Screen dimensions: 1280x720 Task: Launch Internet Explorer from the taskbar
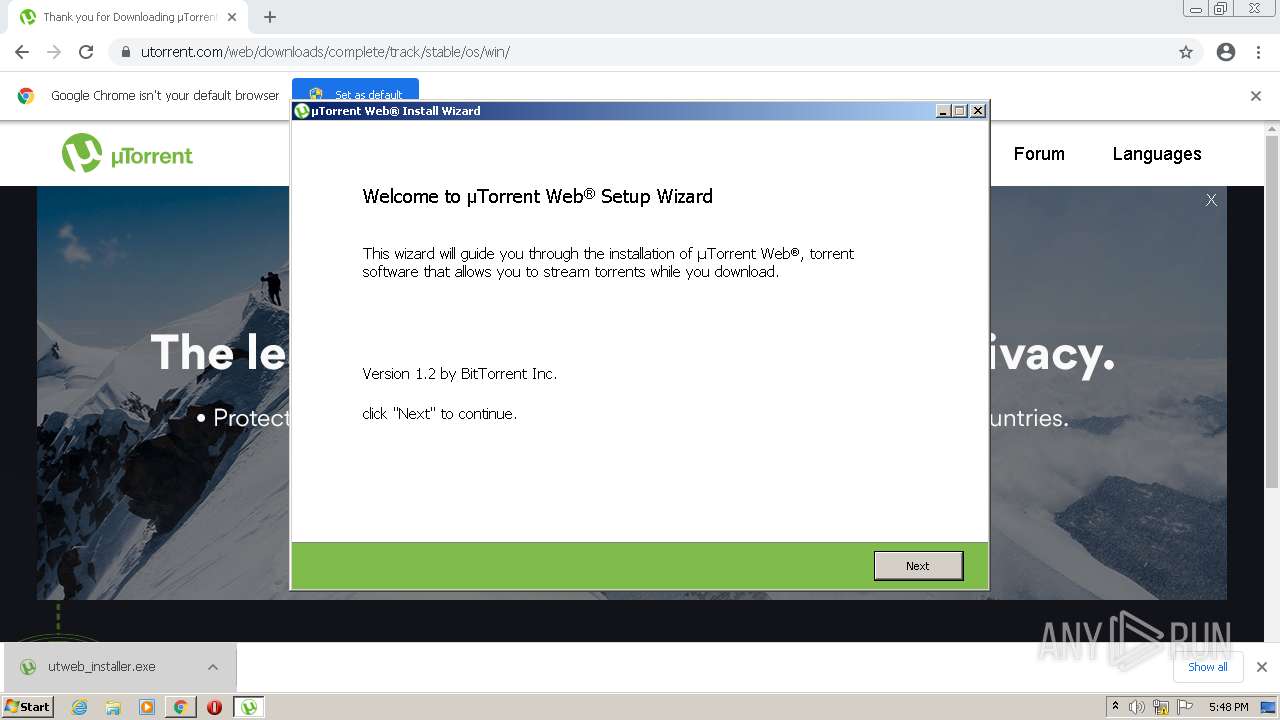click(80, 707)
